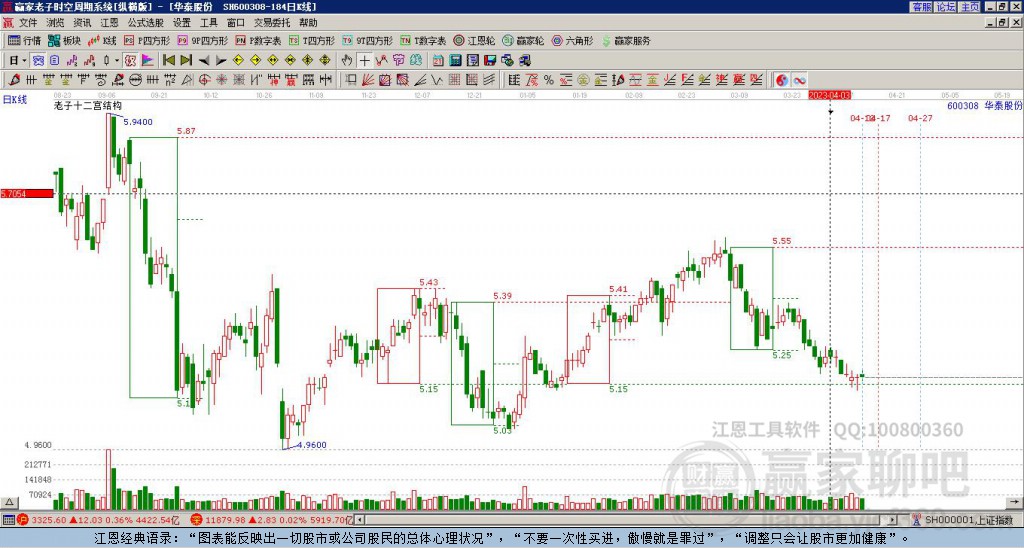Open the T四方形 tool

tap(312, 40)
